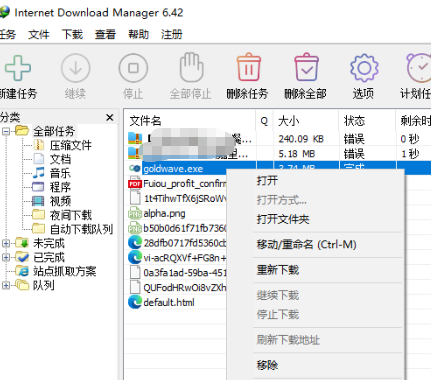Select the 夜间下载 folder icon
This screenshot has width=431, height=380.
(x=38, y=214)
